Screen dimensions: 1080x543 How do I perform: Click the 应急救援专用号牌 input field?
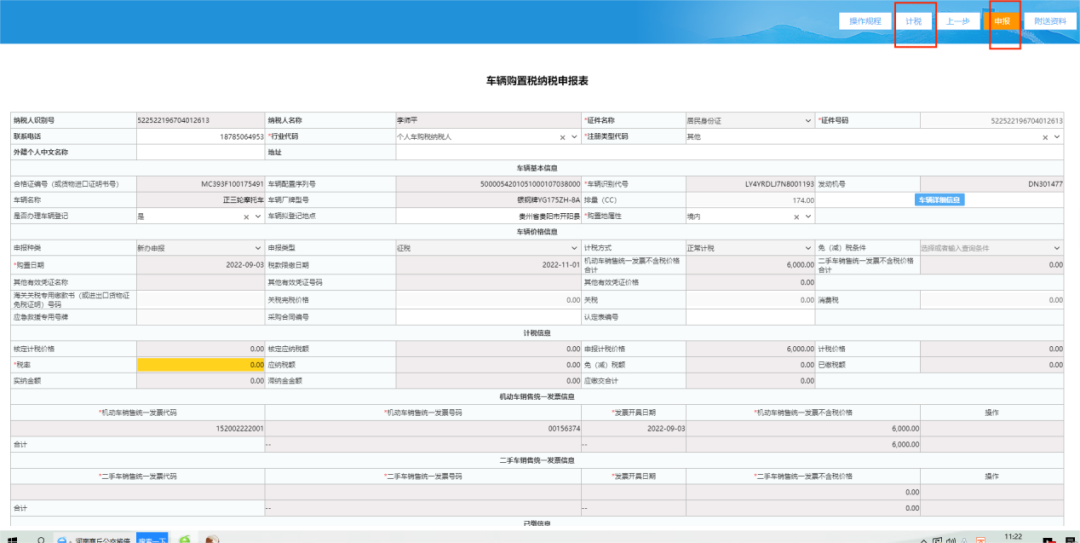[x=200, y=317]
